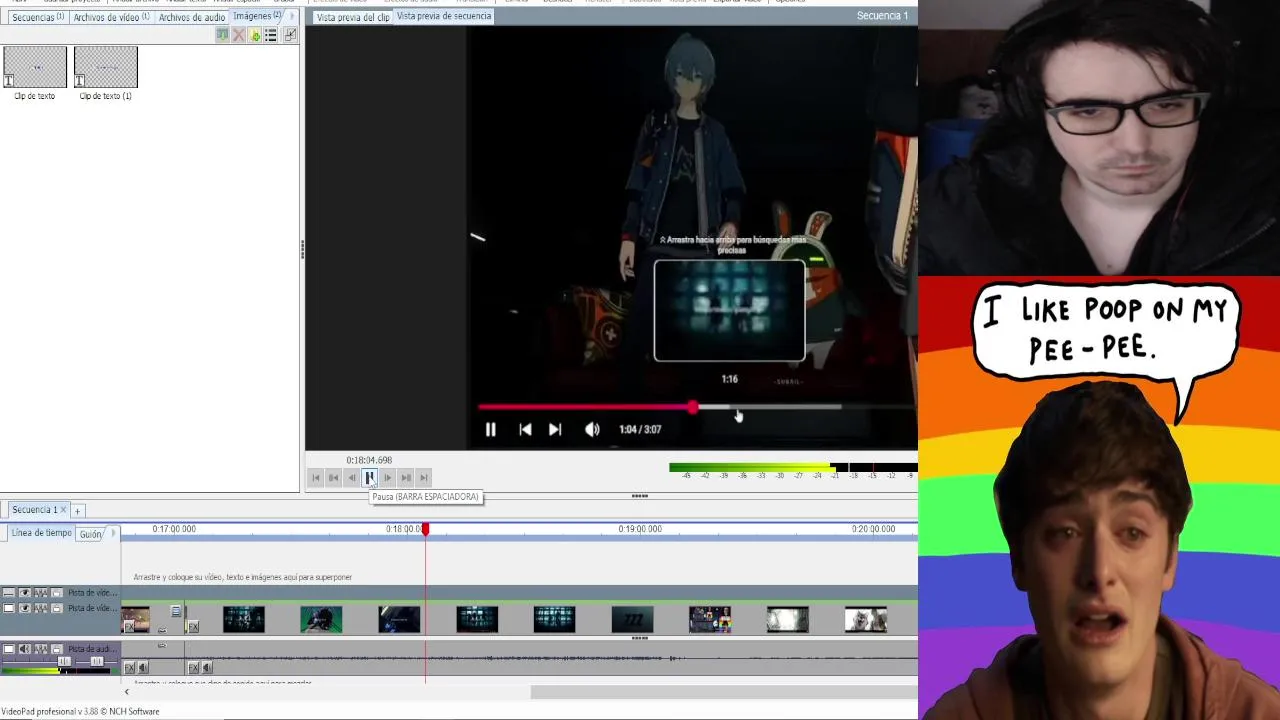Pause playback with the Pausa button
Image resolution: width=1280 pixels, height=720 pixels.
[369, 478]
